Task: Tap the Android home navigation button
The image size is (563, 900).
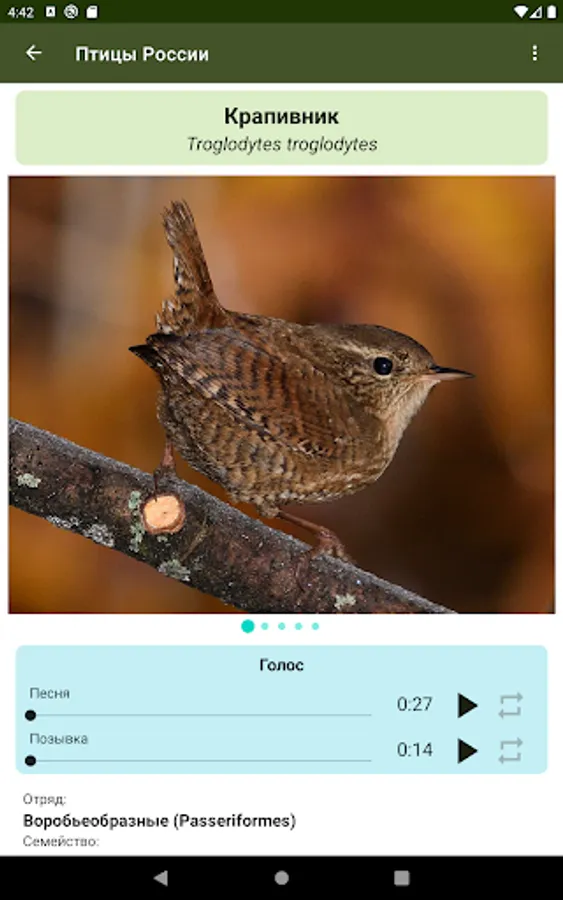Action: point(282,878)
